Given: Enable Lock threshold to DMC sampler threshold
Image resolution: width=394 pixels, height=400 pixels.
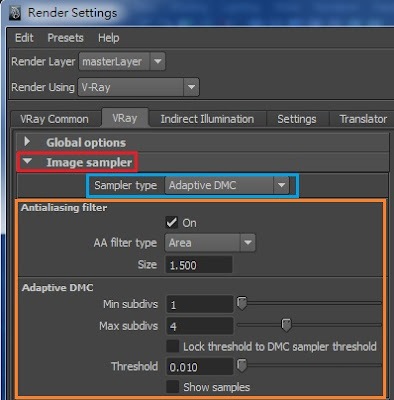Looking at the screenshot, I should pyautogui.click(x=173, y=346).
